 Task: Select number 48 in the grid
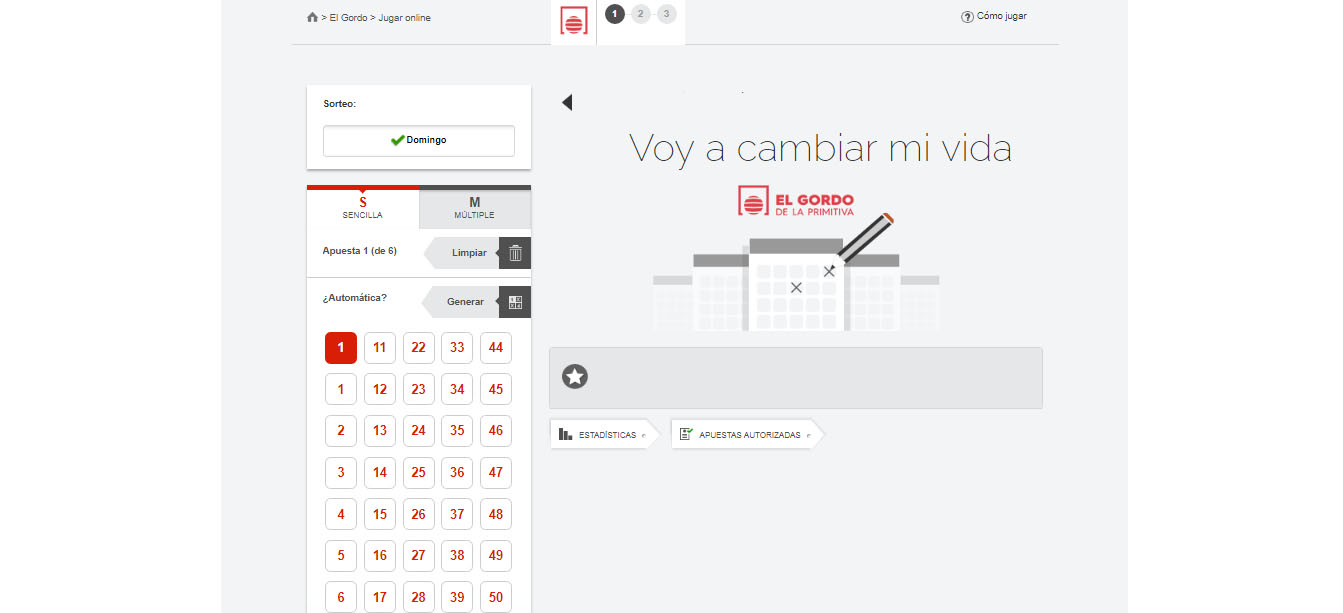[496, 514]
